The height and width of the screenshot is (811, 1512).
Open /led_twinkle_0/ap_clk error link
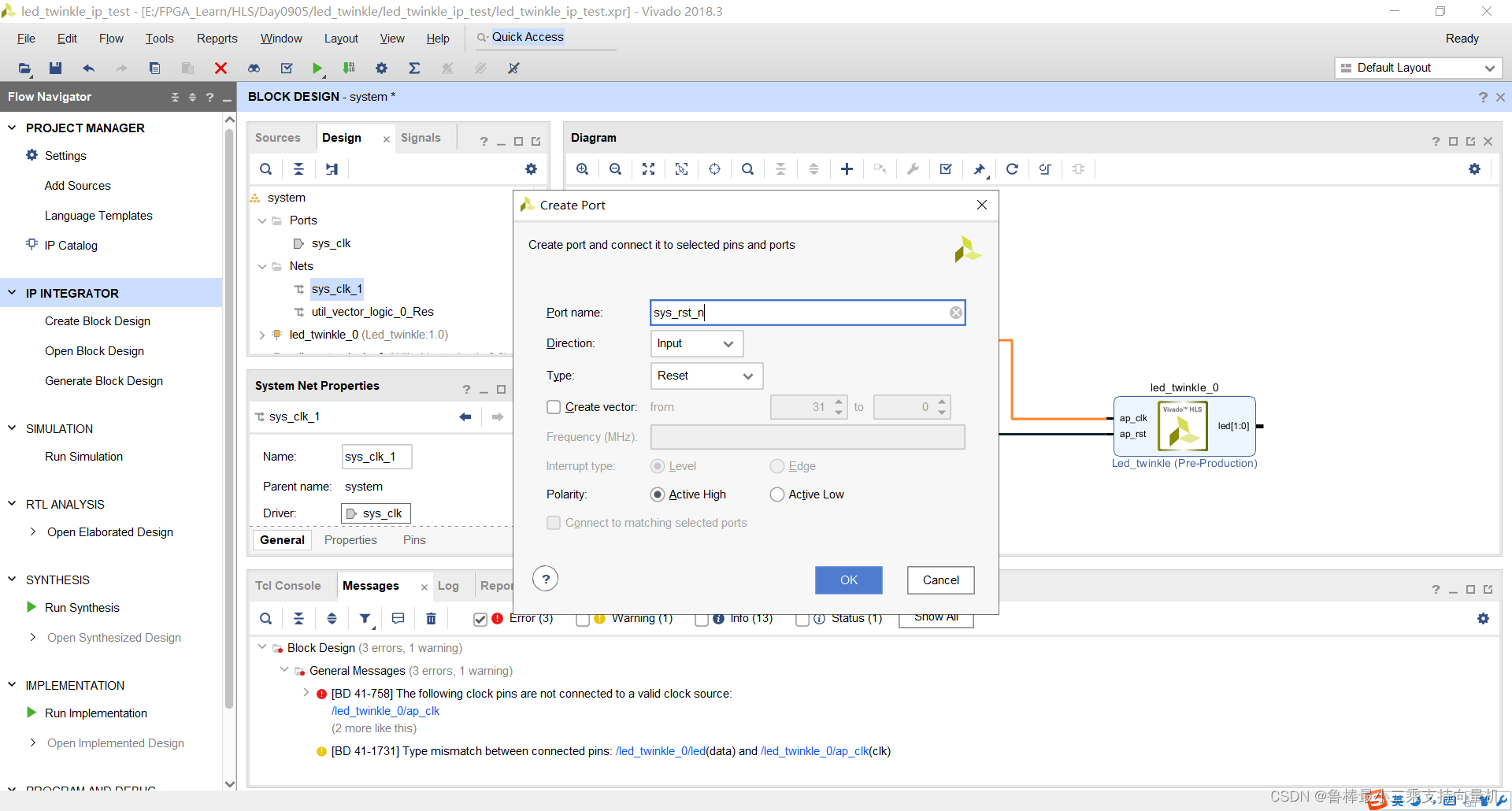[385, 711]
